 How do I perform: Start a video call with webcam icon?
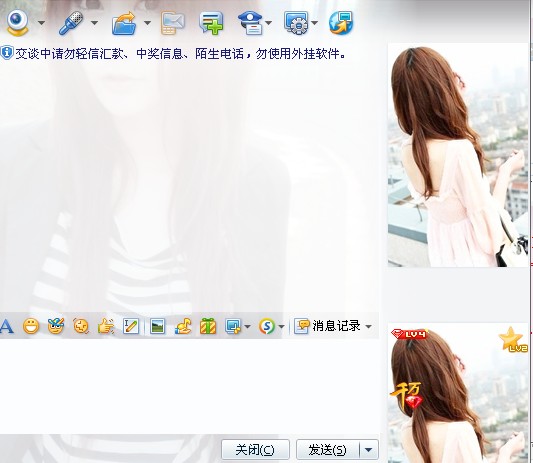point(17,22)
